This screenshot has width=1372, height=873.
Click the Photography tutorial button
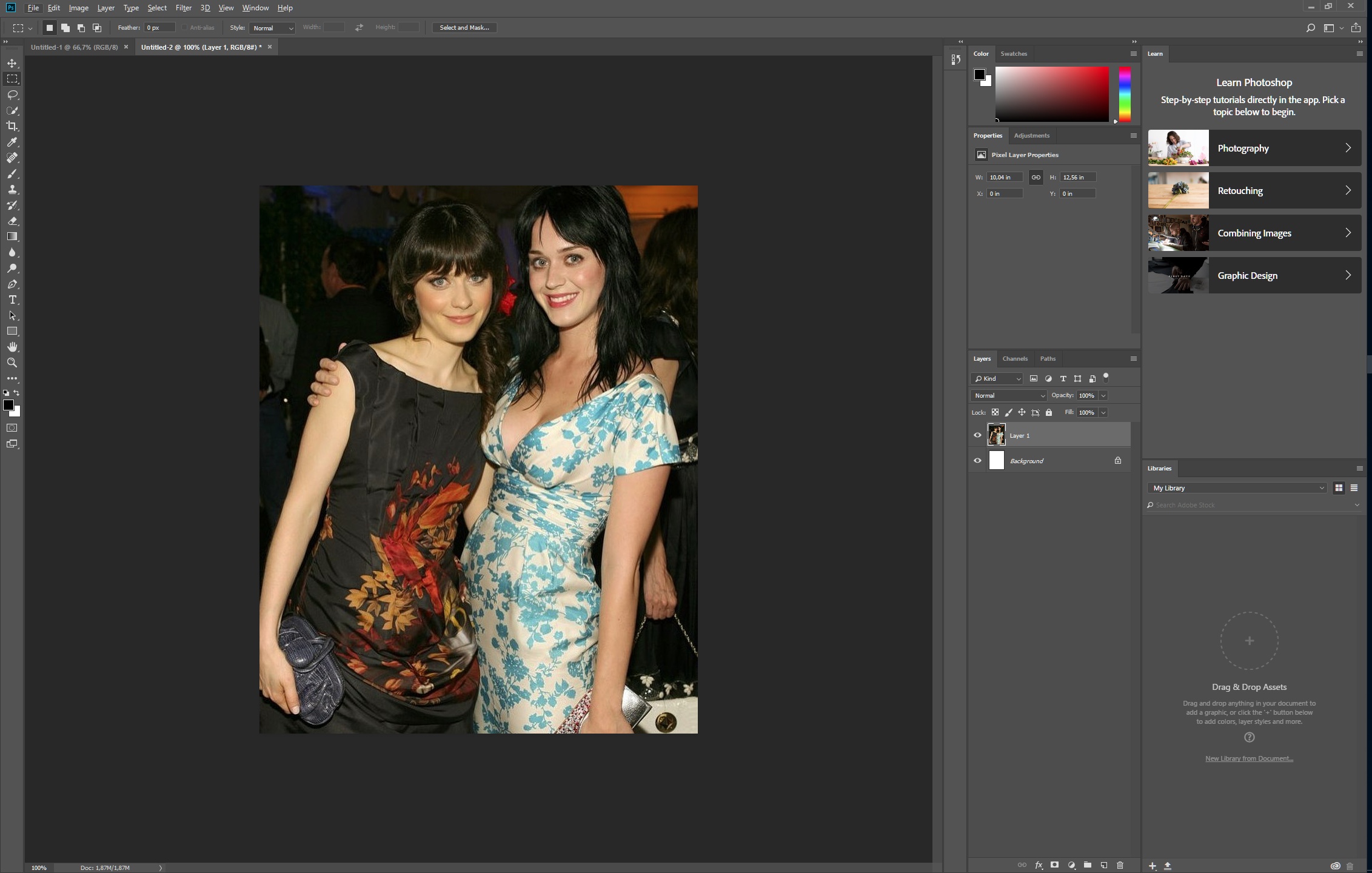1253,148
